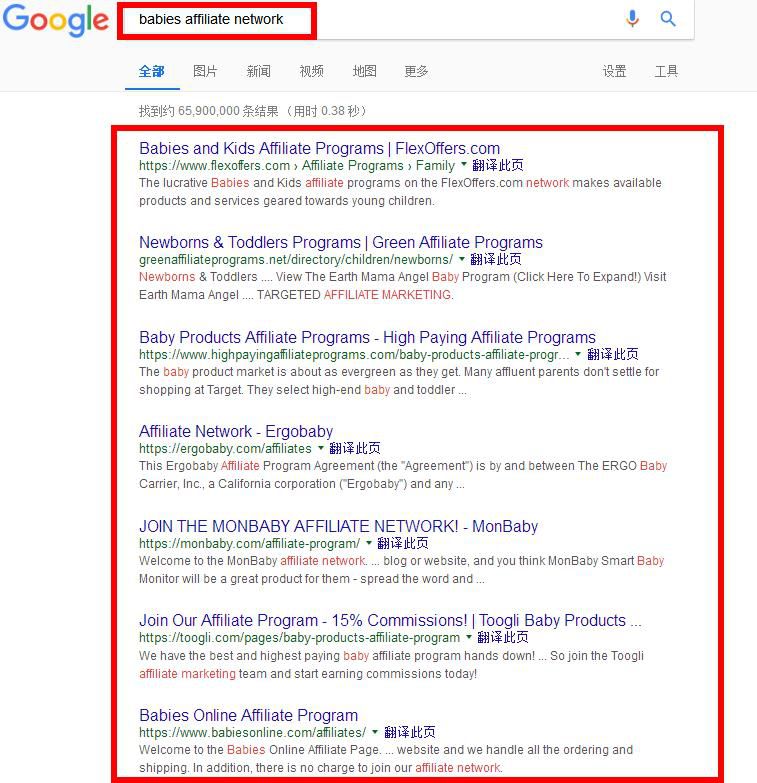The height and width of the screenshot is (783, 757).
Task: Click the magnifying glass search icon
Action: click(x=668, y=19)
